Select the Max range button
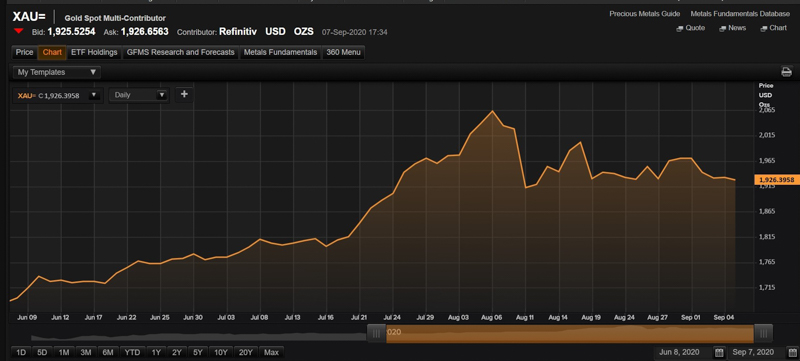 [x=271, y=352]
